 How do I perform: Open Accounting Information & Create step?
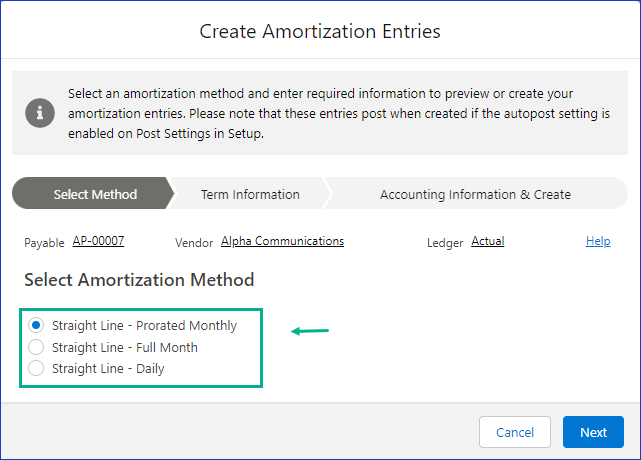pyautogui.click(x=475, y=194)
